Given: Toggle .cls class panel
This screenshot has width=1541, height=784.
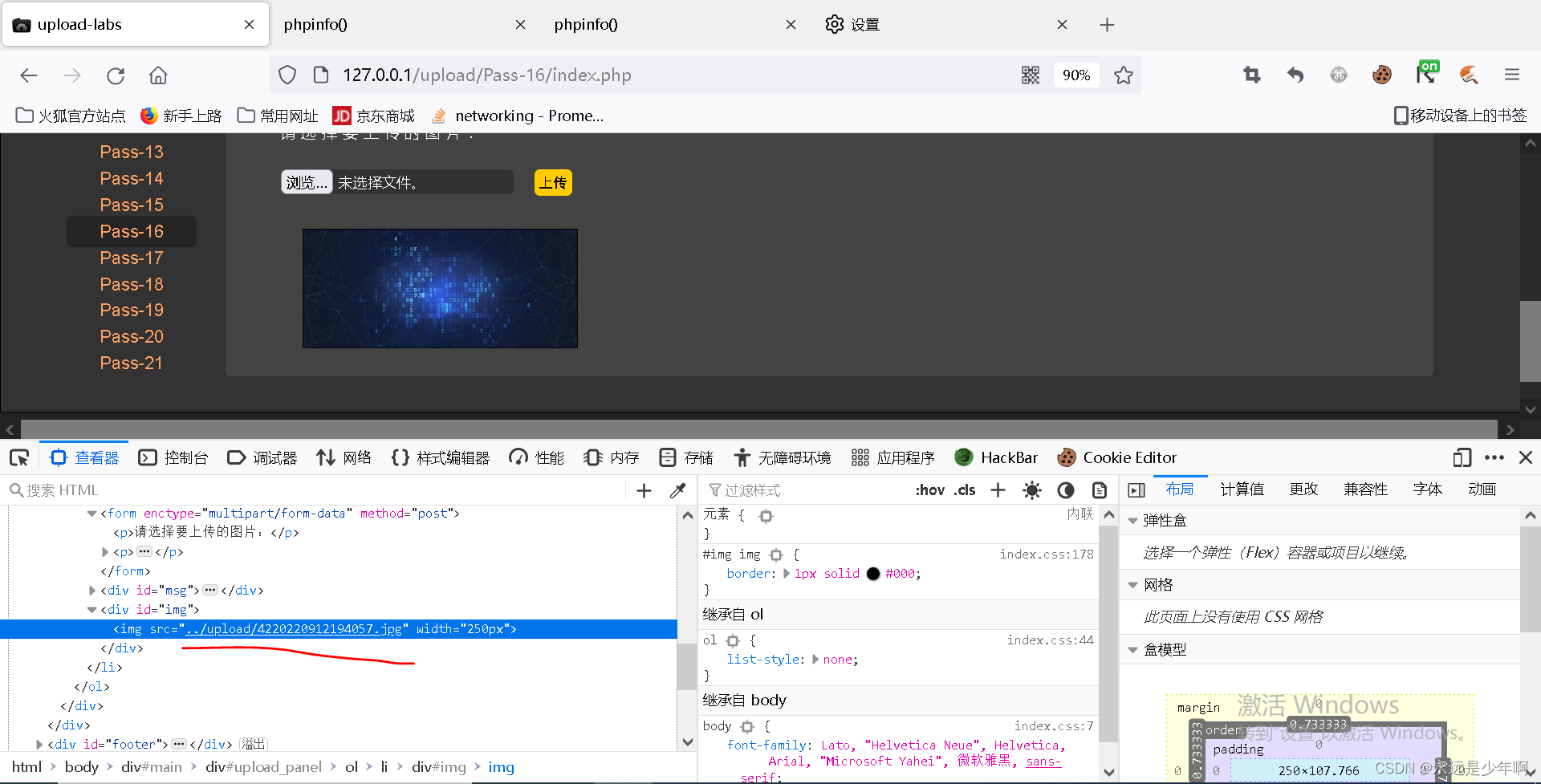Looking at the screenshot, I should pyautogui.click(x=965, y=489).
